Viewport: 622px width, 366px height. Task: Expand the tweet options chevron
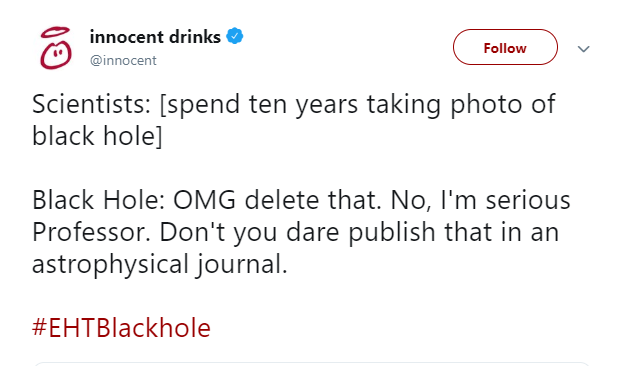[584, 49]
